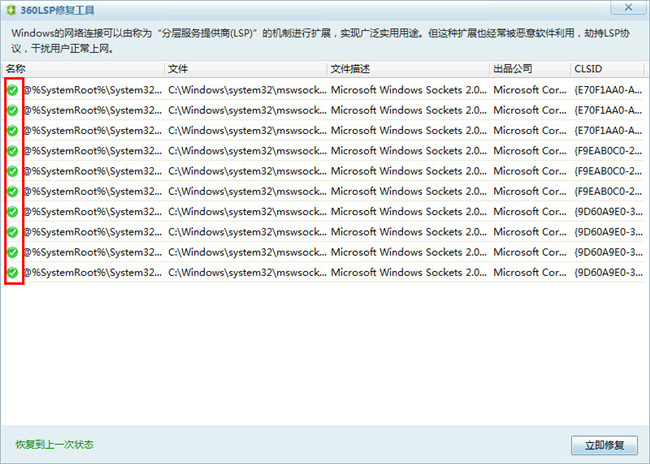
Task: Select the last {9D60A9E0-3... CLSID cell
Action: point(608,272)
